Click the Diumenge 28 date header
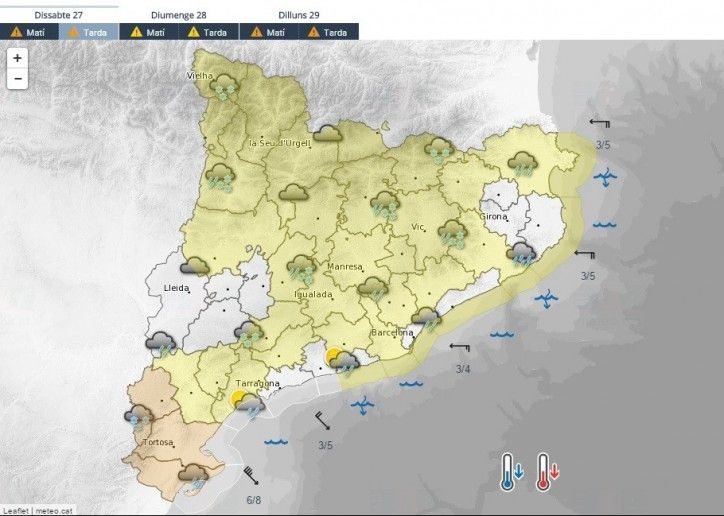The image size is (724, 516). click(179, 15)
